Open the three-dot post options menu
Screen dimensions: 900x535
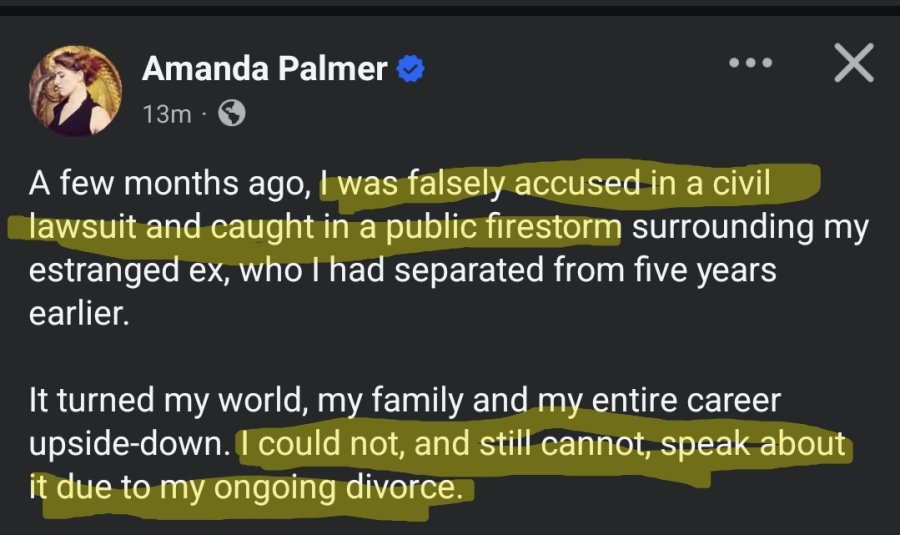[x=751, y=62]
